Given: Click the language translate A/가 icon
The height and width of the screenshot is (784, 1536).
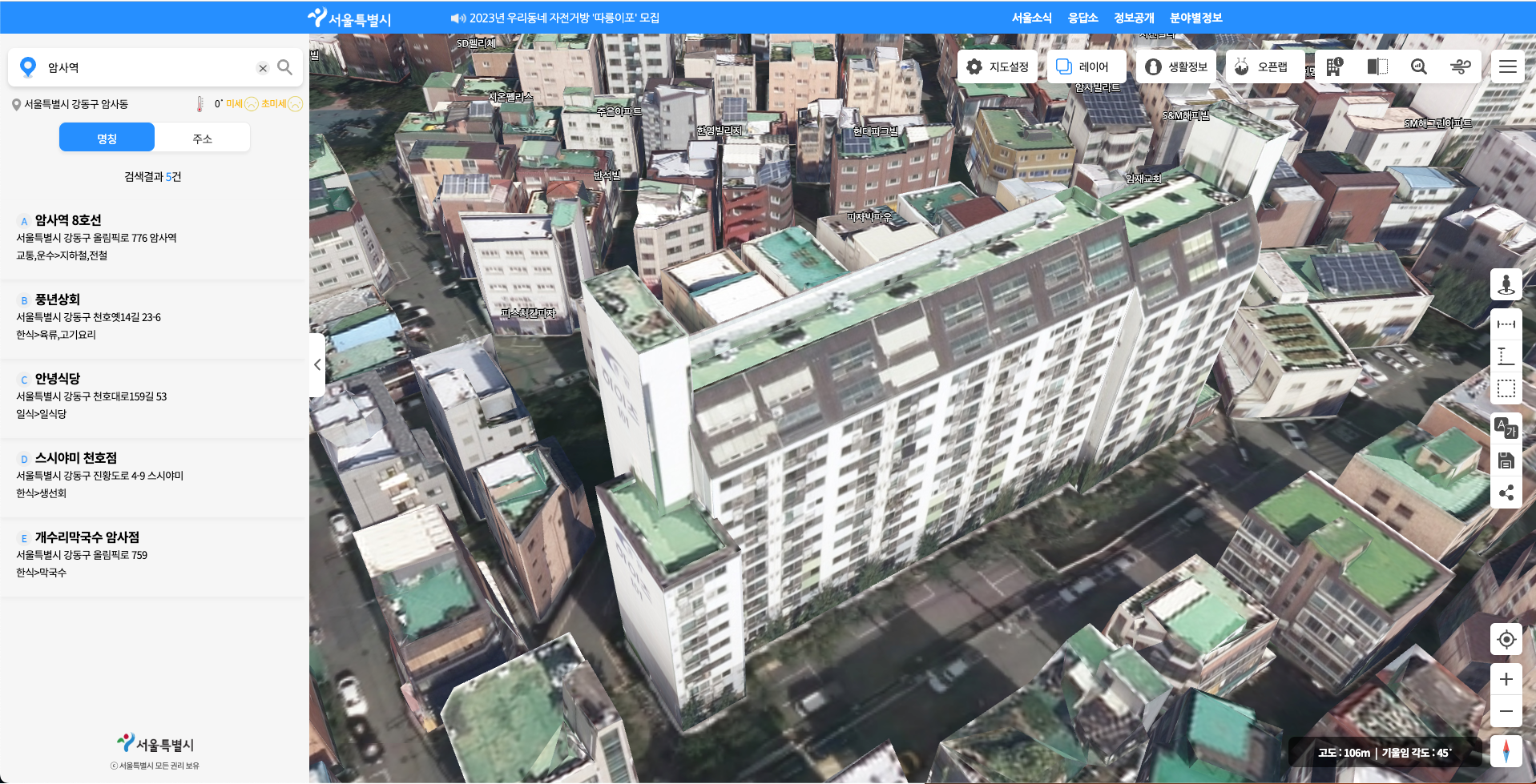Looking at the screenshot, I should [1506, 428].
